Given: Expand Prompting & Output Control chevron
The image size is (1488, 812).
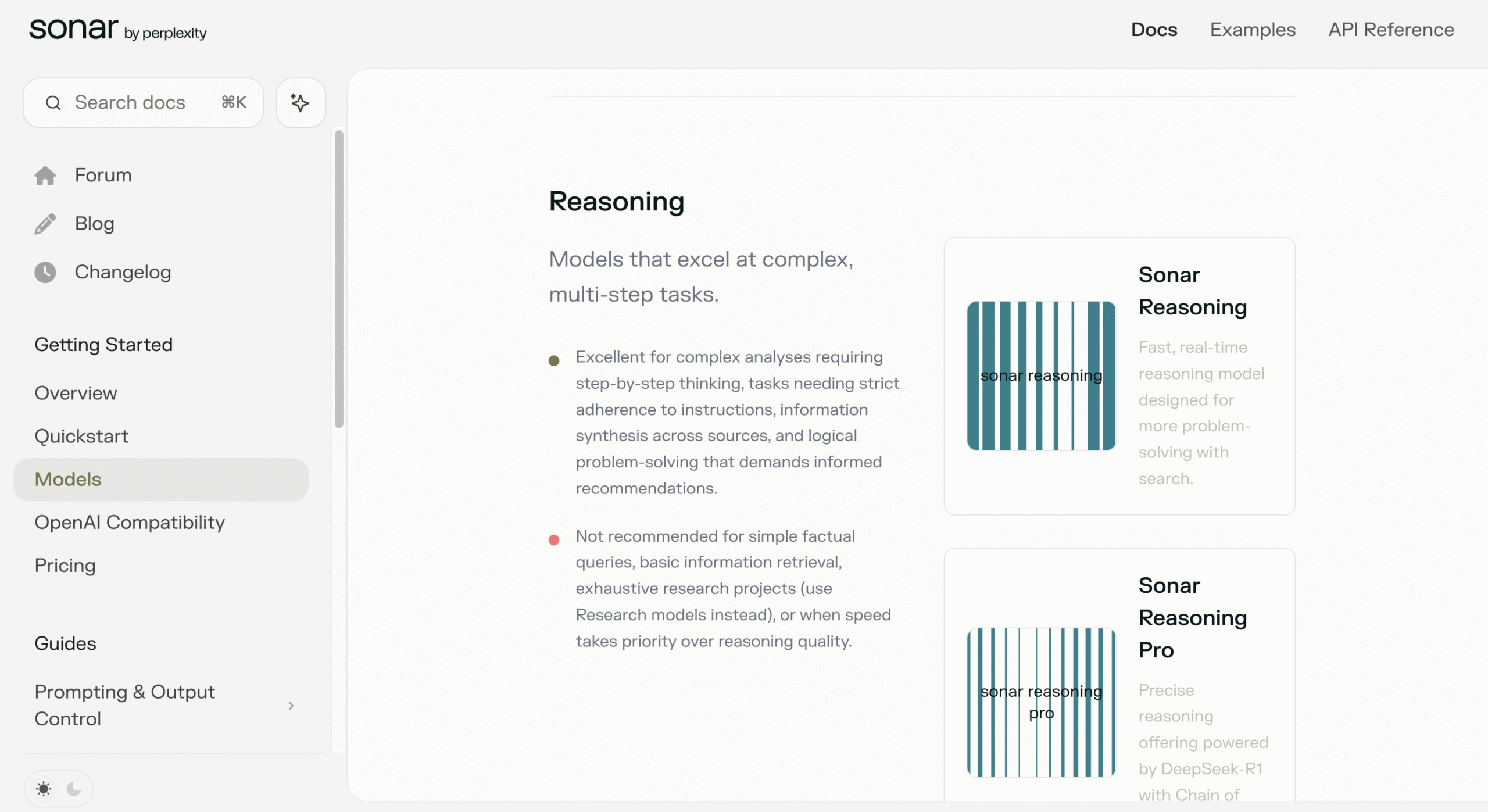Looking at the screenshot, I should coord(291,706).
